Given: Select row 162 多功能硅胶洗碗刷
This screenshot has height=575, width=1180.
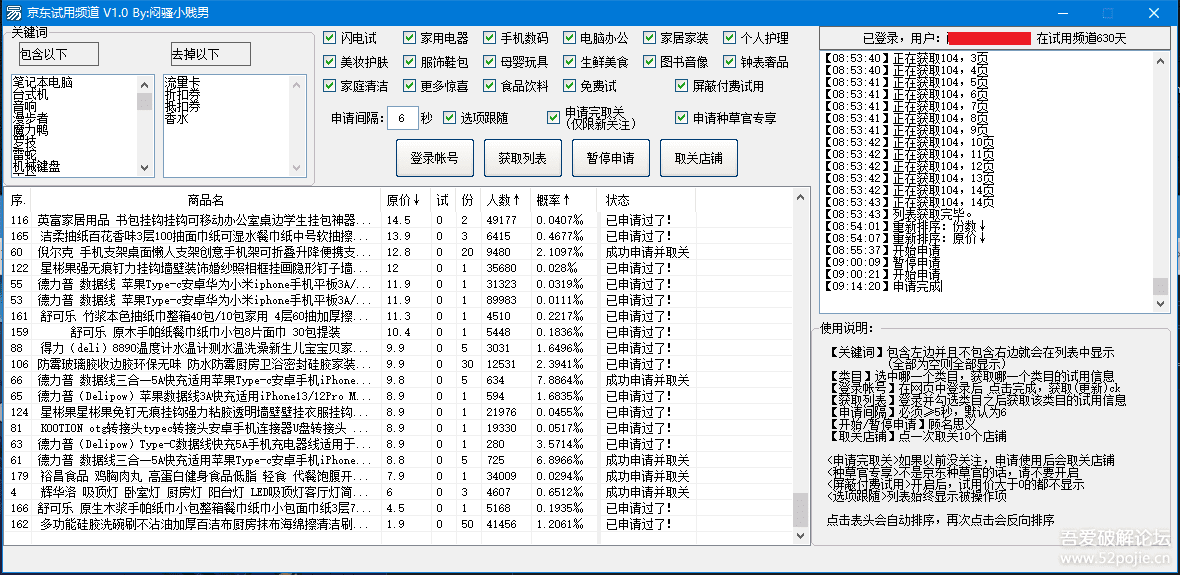Looking at the screenshot, I should [399, 524].
